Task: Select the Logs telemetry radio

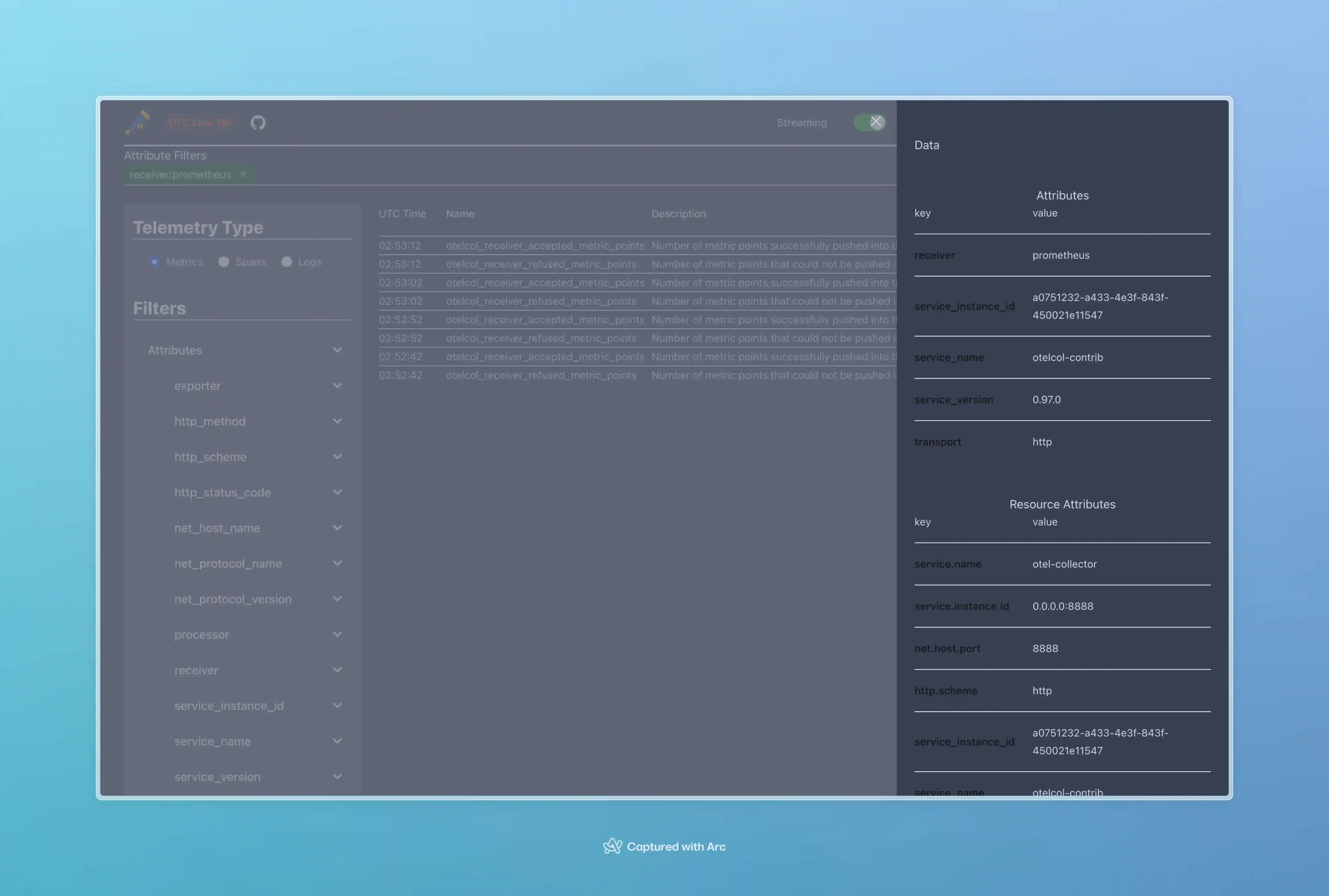Action: pos(286,262)
